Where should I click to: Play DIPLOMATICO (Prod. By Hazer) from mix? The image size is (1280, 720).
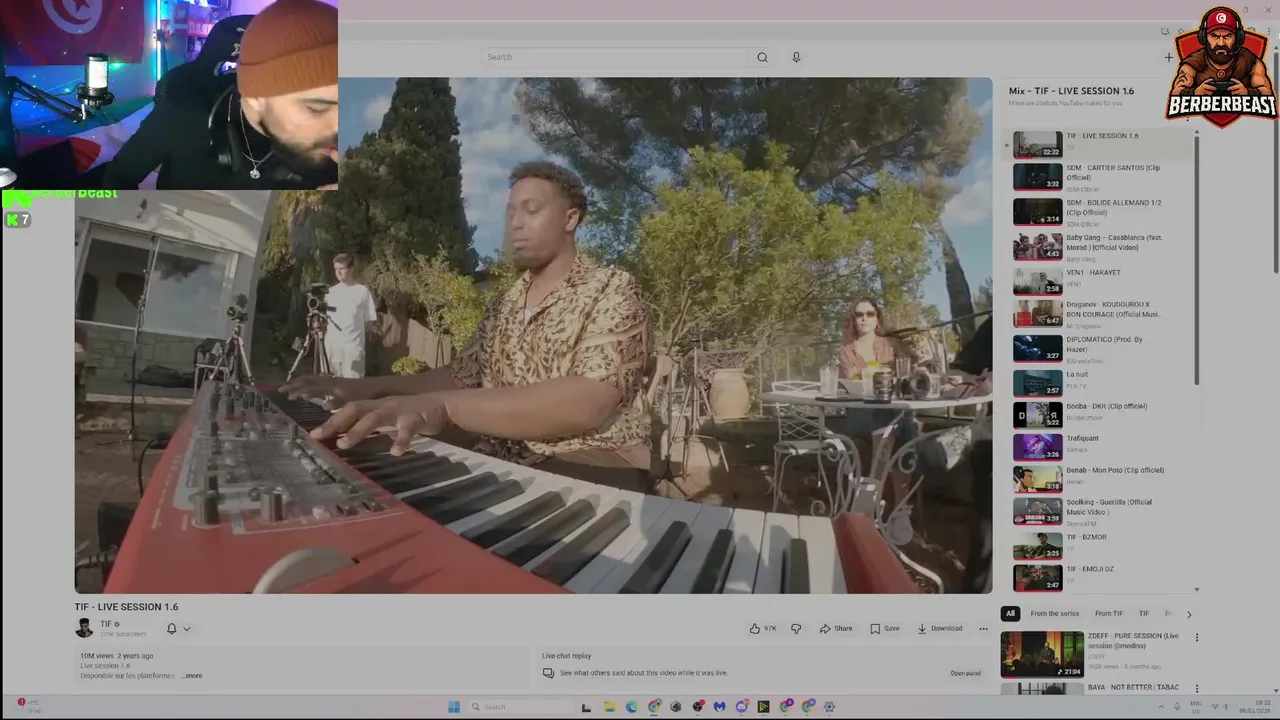click(x=1100, y=348)
